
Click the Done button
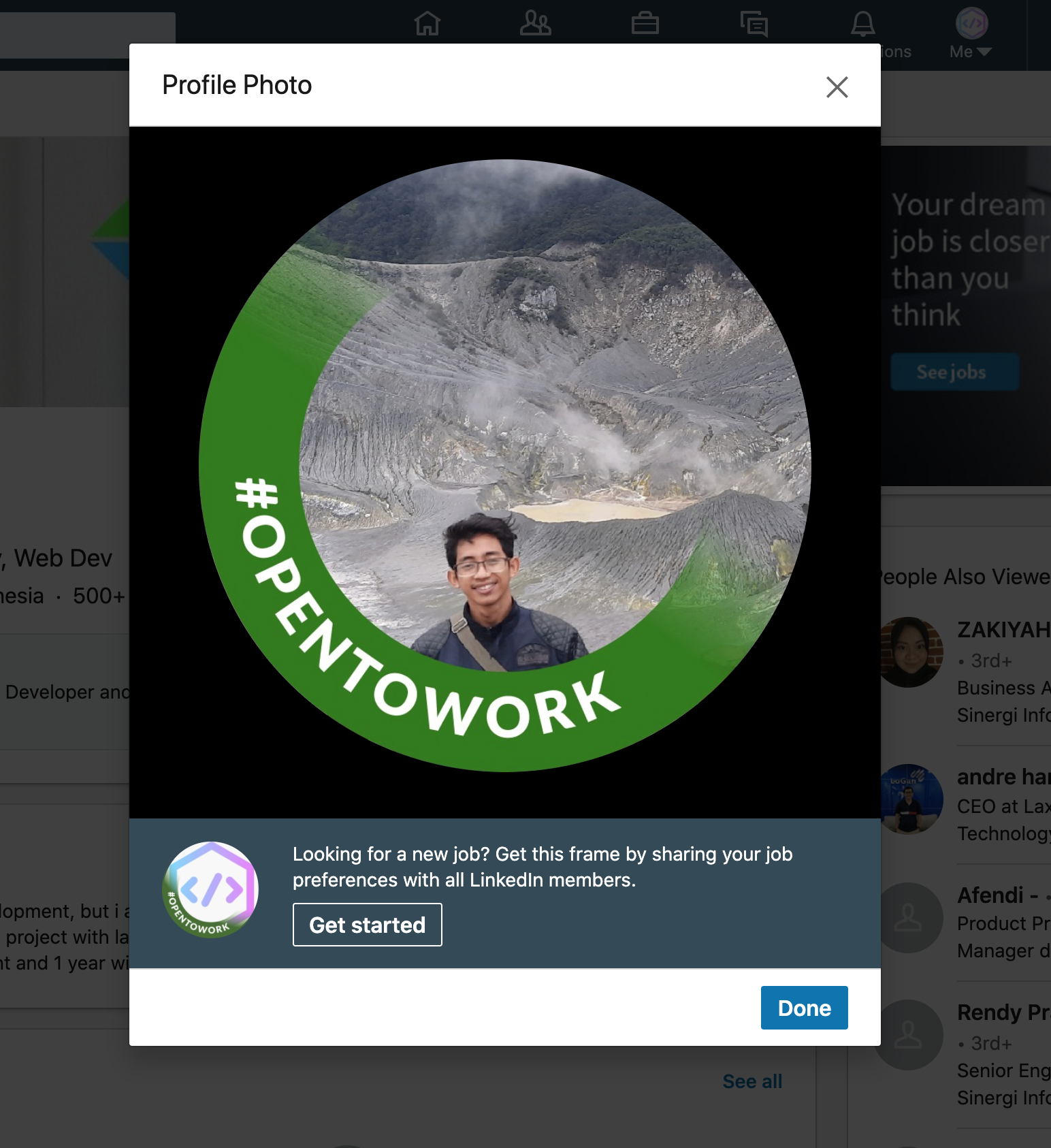pyautogui.click(x=804, y=1008)
